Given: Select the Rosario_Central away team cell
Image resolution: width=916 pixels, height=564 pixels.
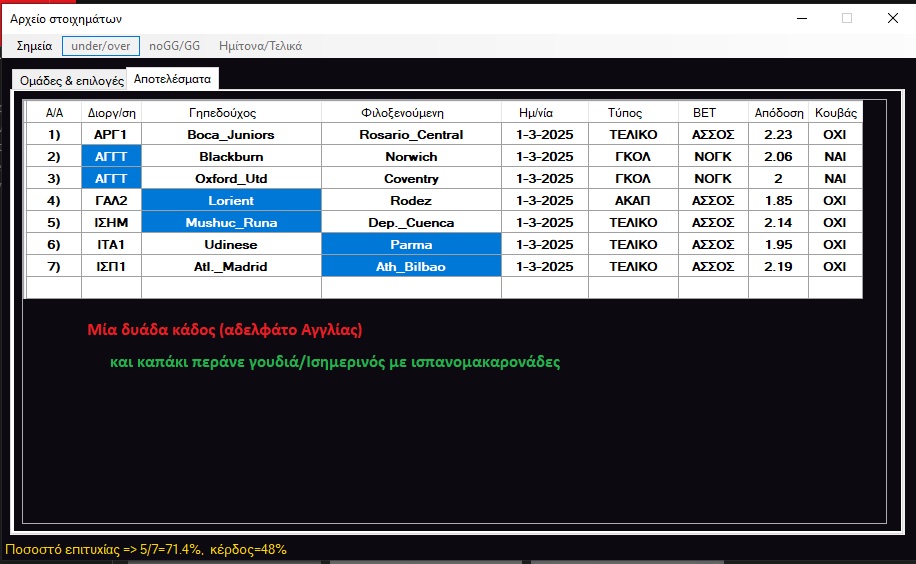Looking at the screenshot, I should (411, 134).
